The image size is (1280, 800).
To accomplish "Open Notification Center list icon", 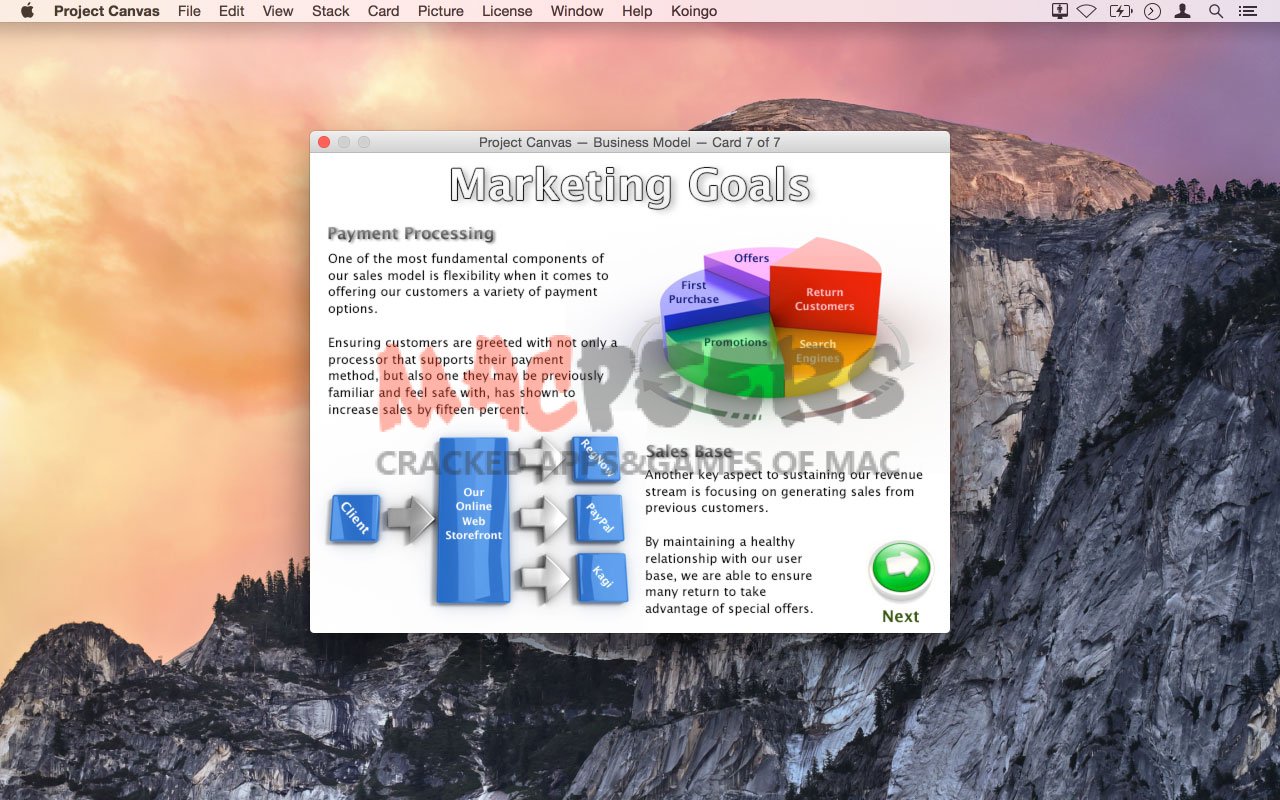I will coord(1247,11).
